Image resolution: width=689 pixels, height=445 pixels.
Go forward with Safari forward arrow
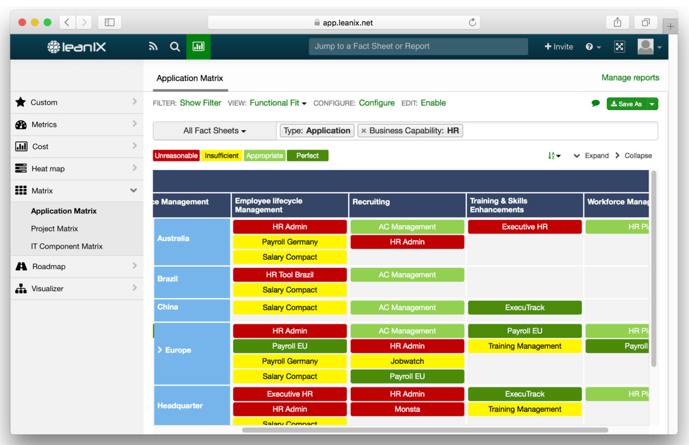point(84,22)
